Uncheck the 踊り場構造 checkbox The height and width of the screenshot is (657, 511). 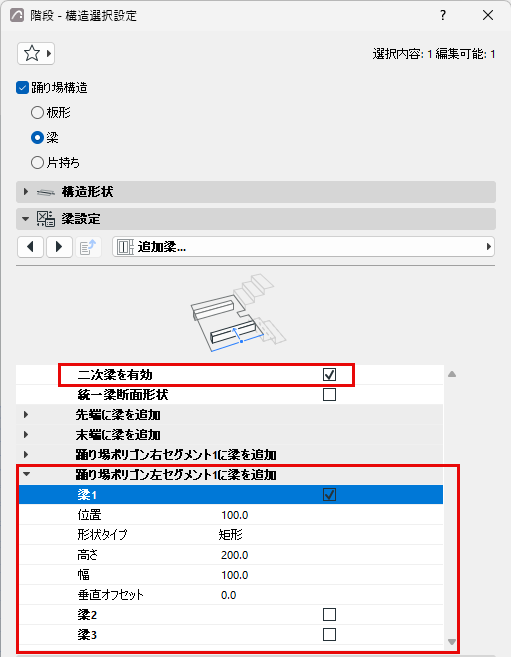tap(22, 88)
